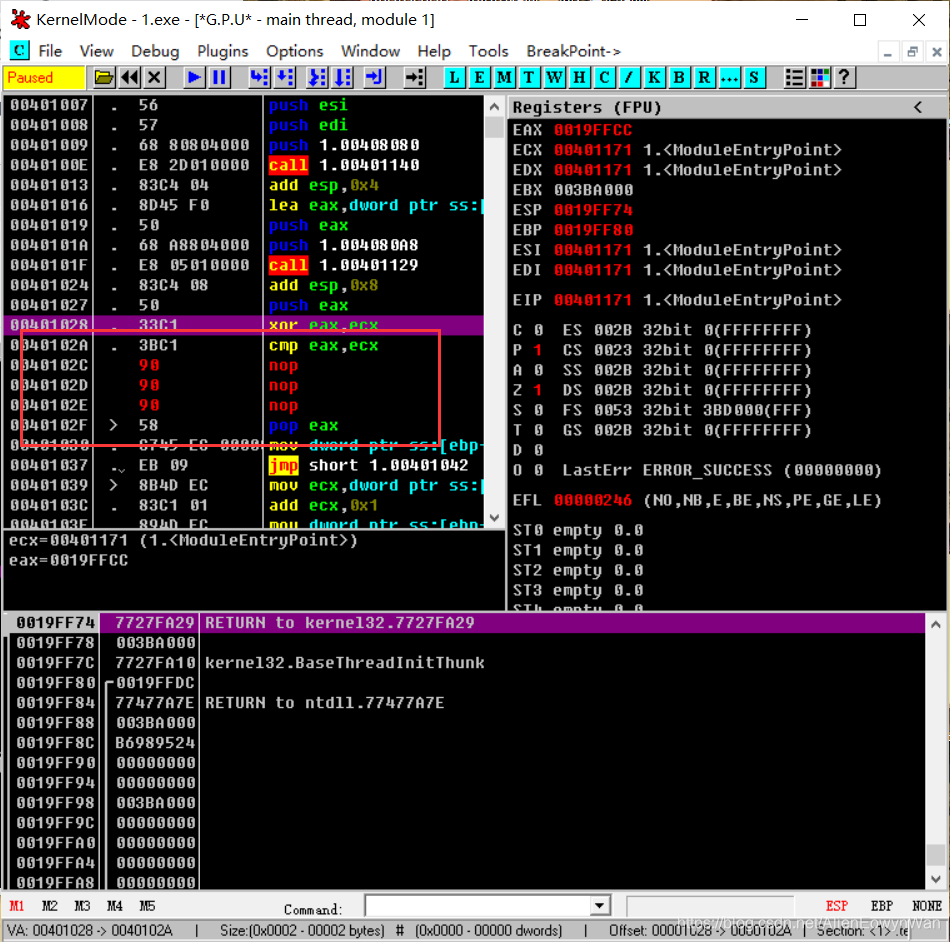Viewport: 950px width, 942px height.
Task: Show the Log window with L button
Action: pos(454,78)
